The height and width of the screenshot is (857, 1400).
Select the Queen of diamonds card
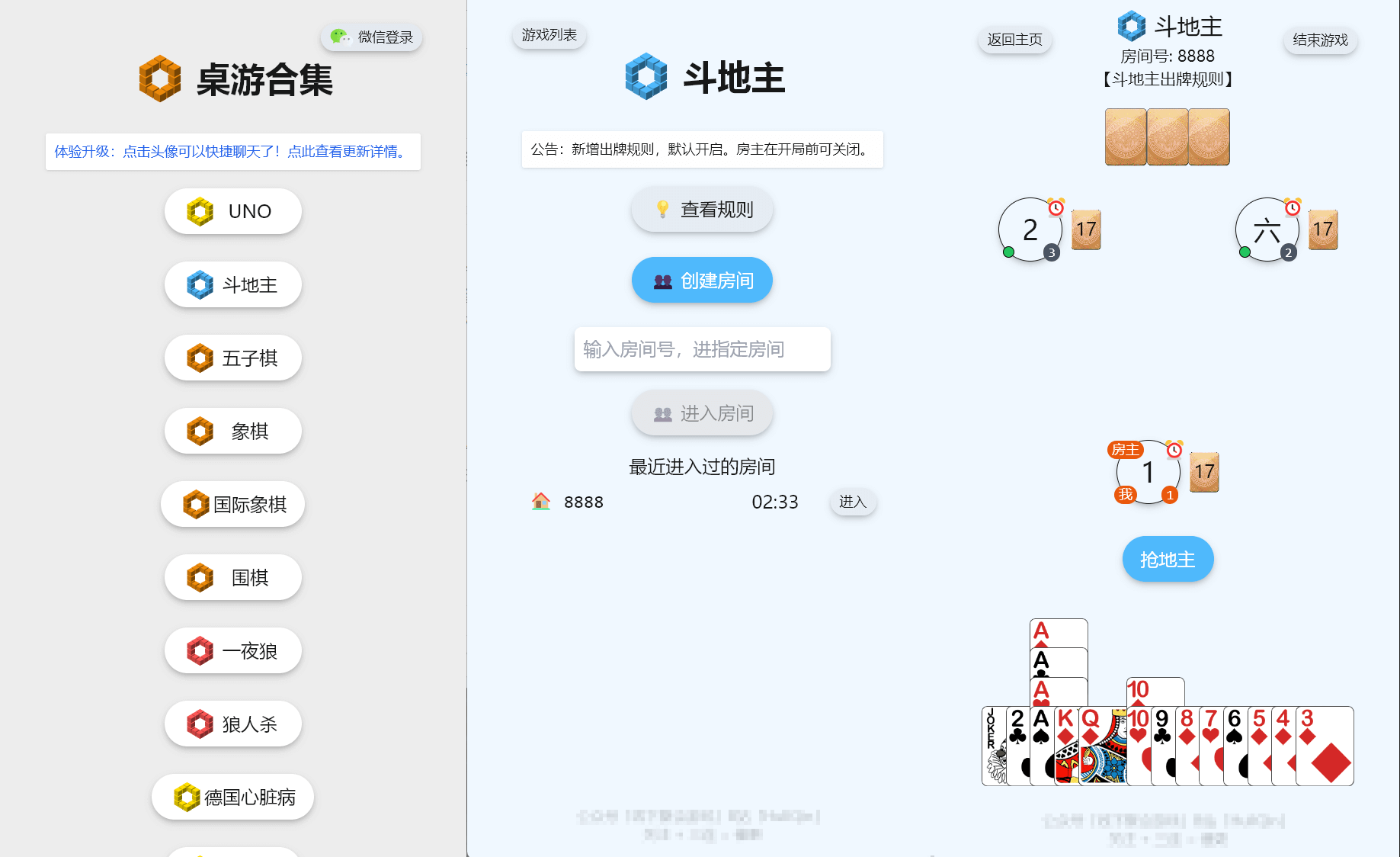1104,746
